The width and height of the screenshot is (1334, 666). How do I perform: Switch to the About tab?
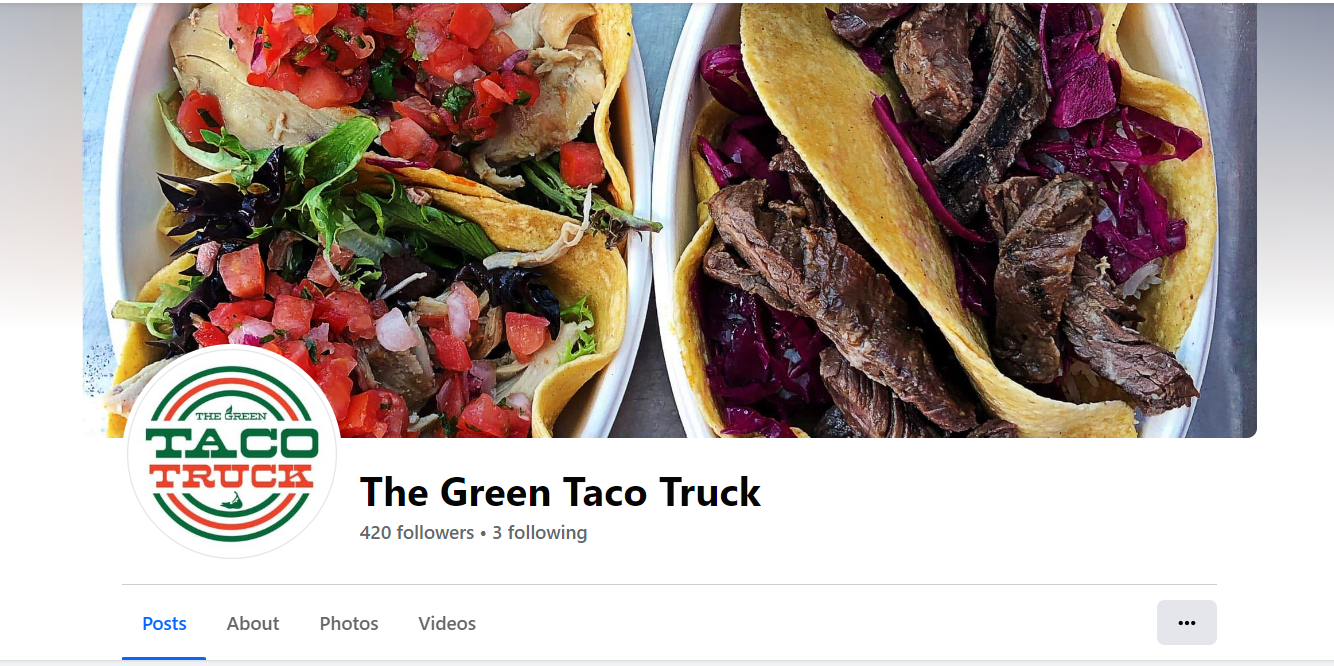pyautogui.click(x=253, y=623)
